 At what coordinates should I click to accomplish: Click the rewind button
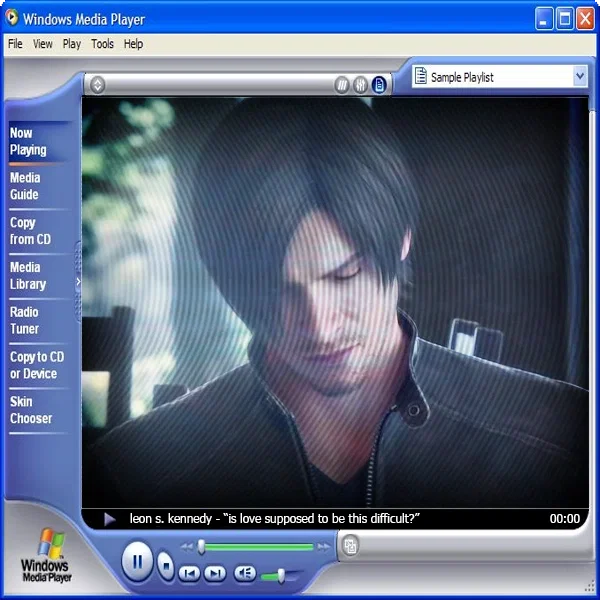(187, 547)
